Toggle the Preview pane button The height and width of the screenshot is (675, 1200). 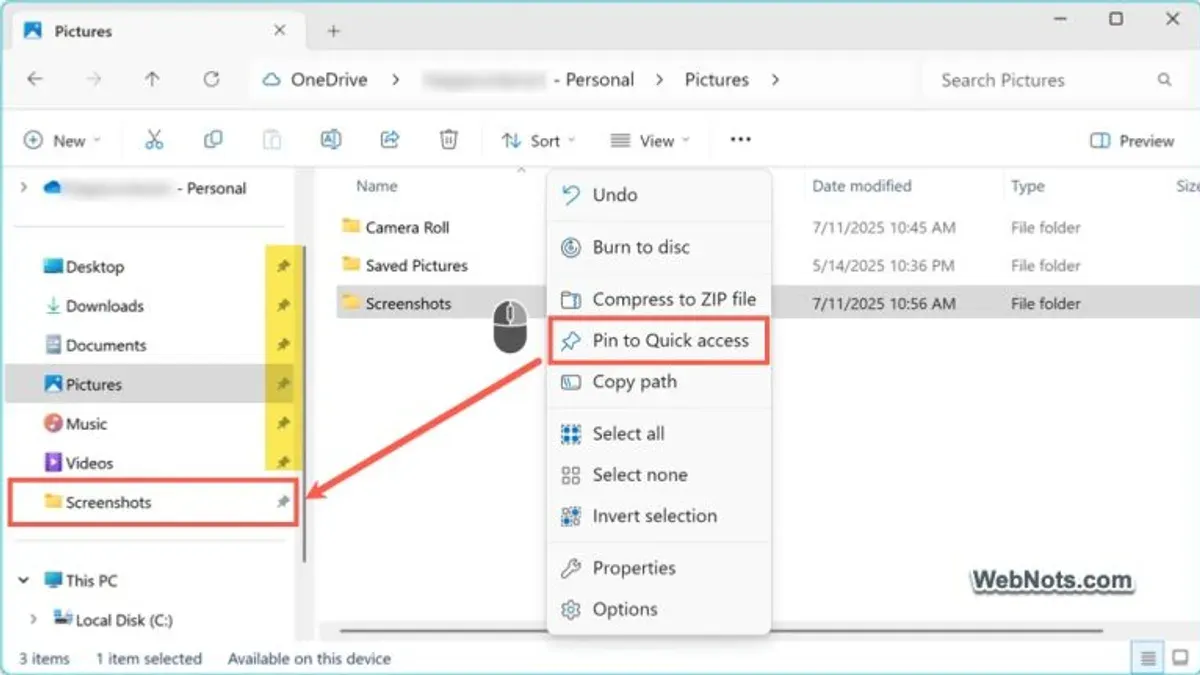tap(1132, 141)
